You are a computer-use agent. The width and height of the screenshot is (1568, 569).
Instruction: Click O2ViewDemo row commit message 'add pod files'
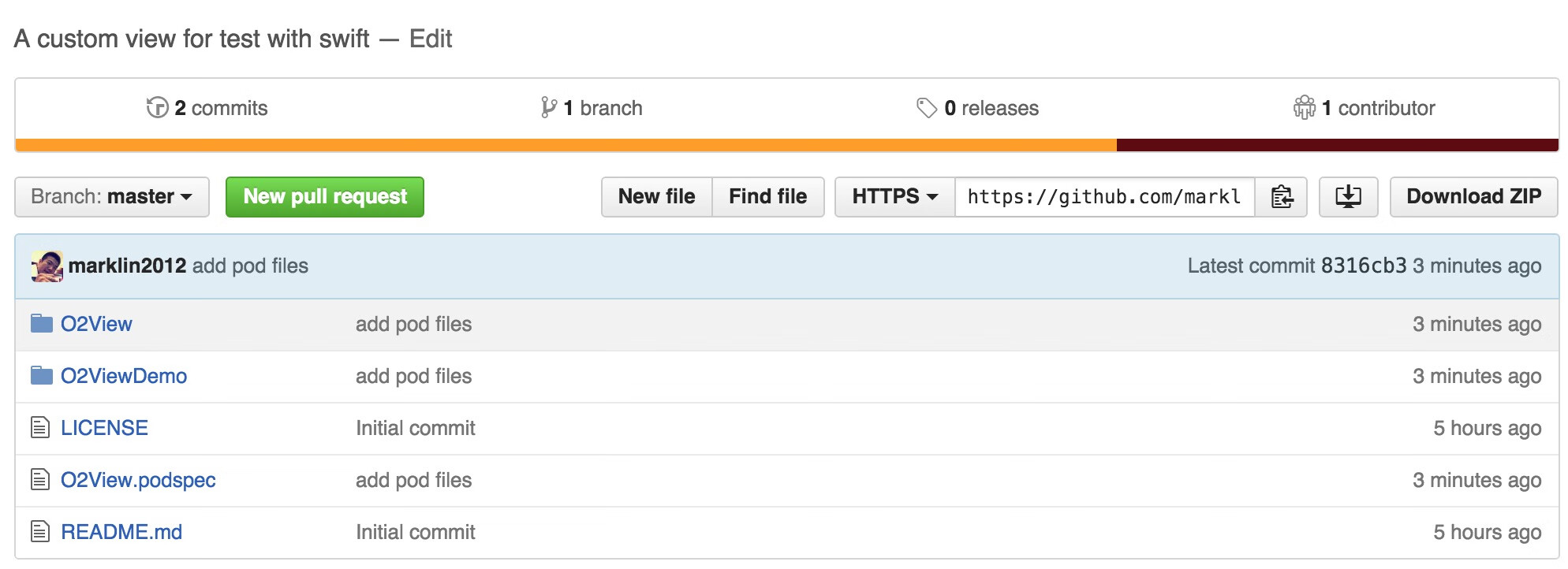pyautogui.click(x=413, y=376)
